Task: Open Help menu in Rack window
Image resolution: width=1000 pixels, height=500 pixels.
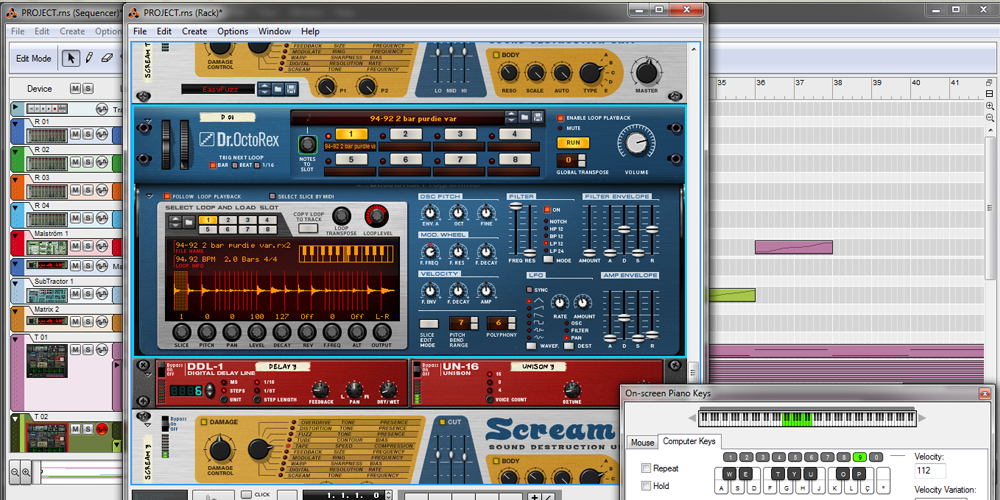Action: tap(311, 31)
